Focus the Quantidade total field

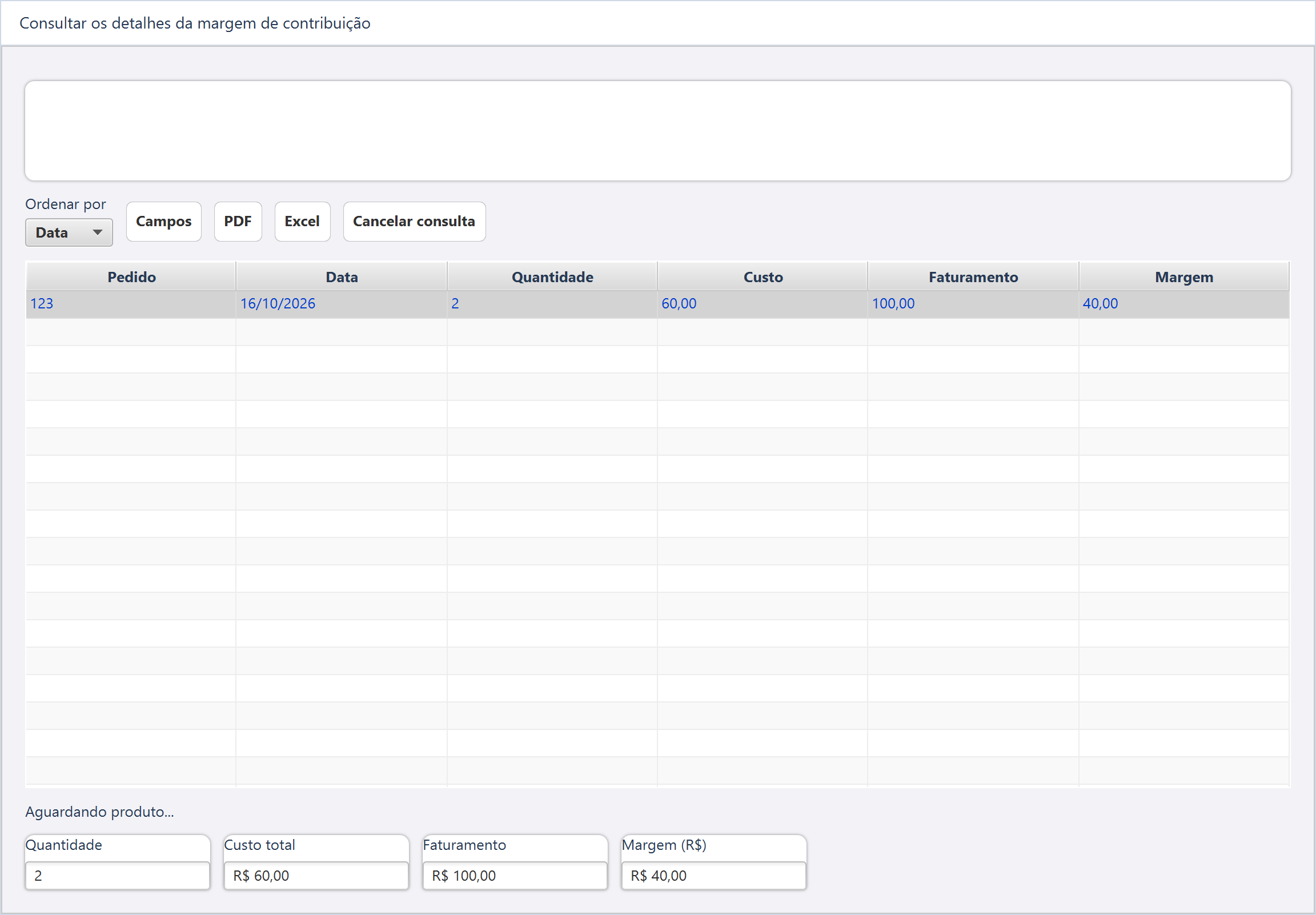click(118, 876)
